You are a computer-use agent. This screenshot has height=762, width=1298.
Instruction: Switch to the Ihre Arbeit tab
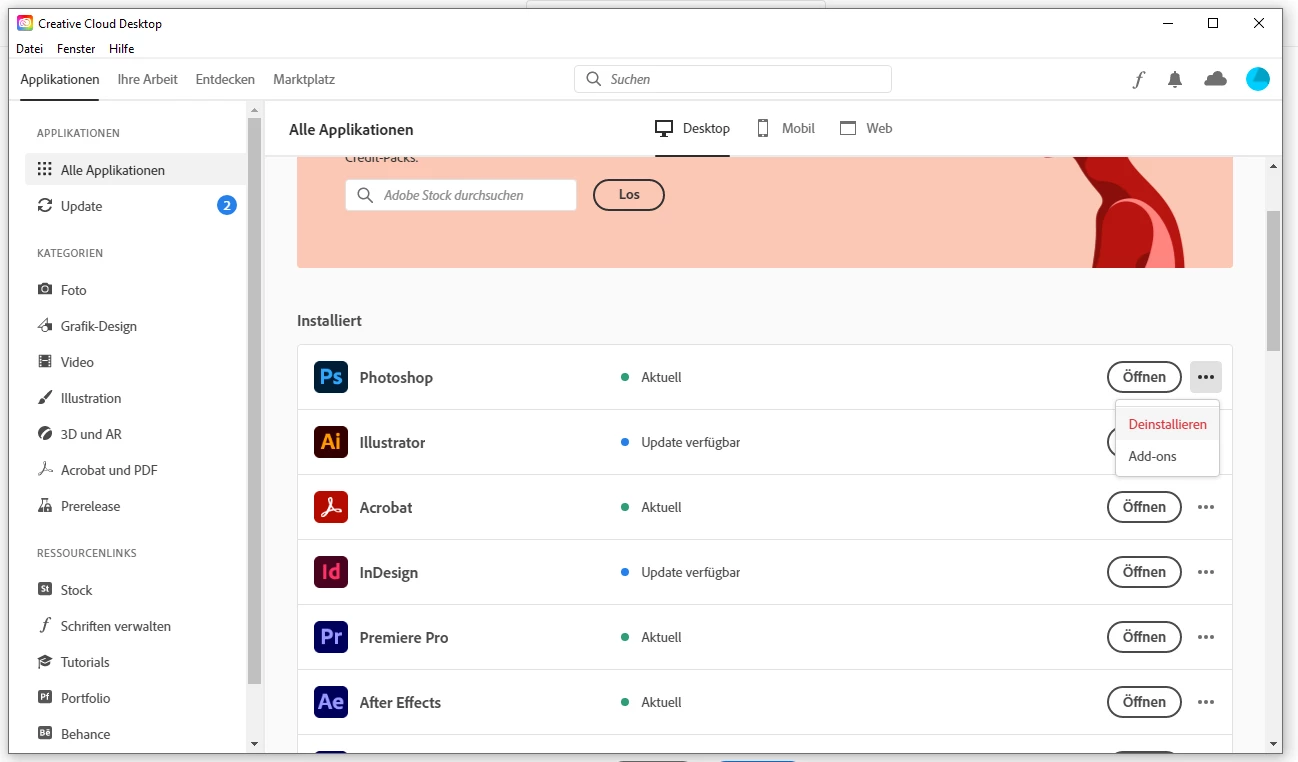(x=147, y=80)
